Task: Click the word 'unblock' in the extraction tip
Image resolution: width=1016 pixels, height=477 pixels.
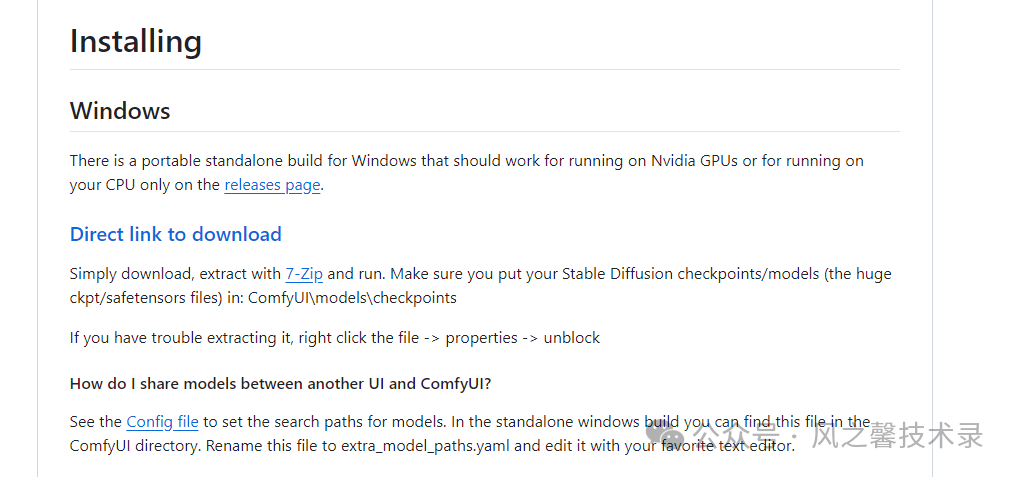Action: point(571,338)
